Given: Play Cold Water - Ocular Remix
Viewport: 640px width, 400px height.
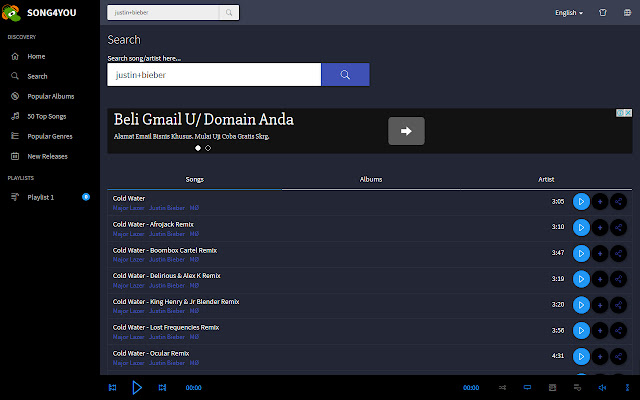Looking at the screenshot, I should (581, 356).
